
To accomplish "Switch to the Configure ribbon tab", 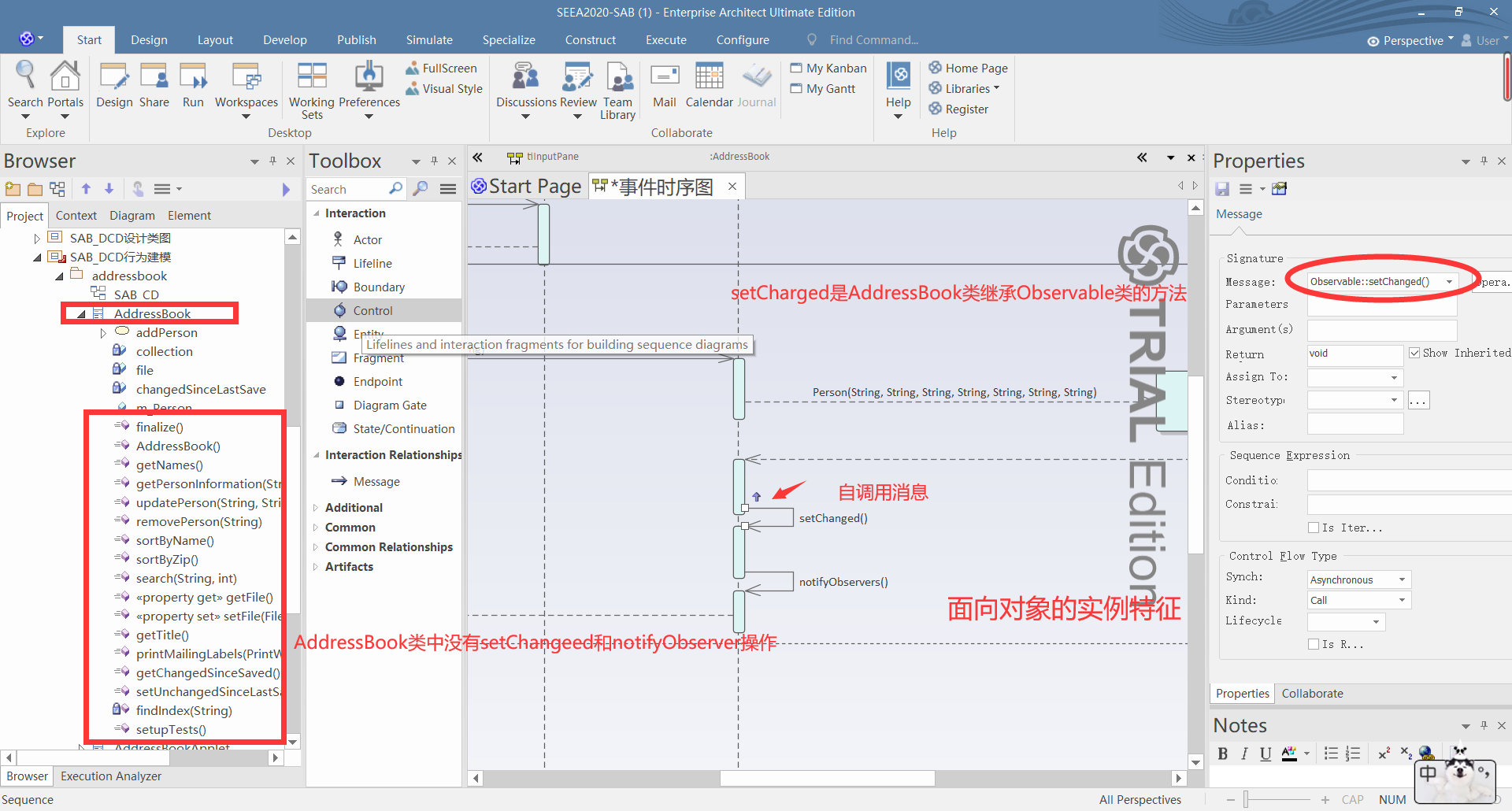I will click(743, 40).
